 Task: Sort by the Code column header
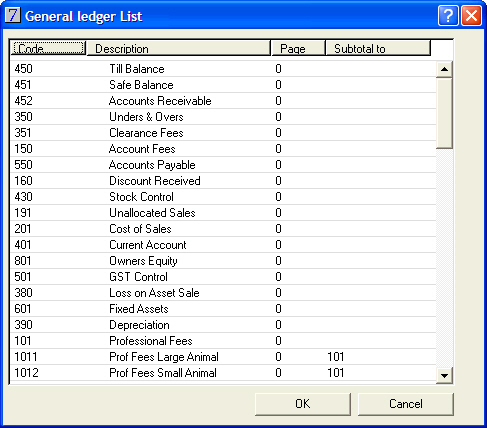point(48,48)
